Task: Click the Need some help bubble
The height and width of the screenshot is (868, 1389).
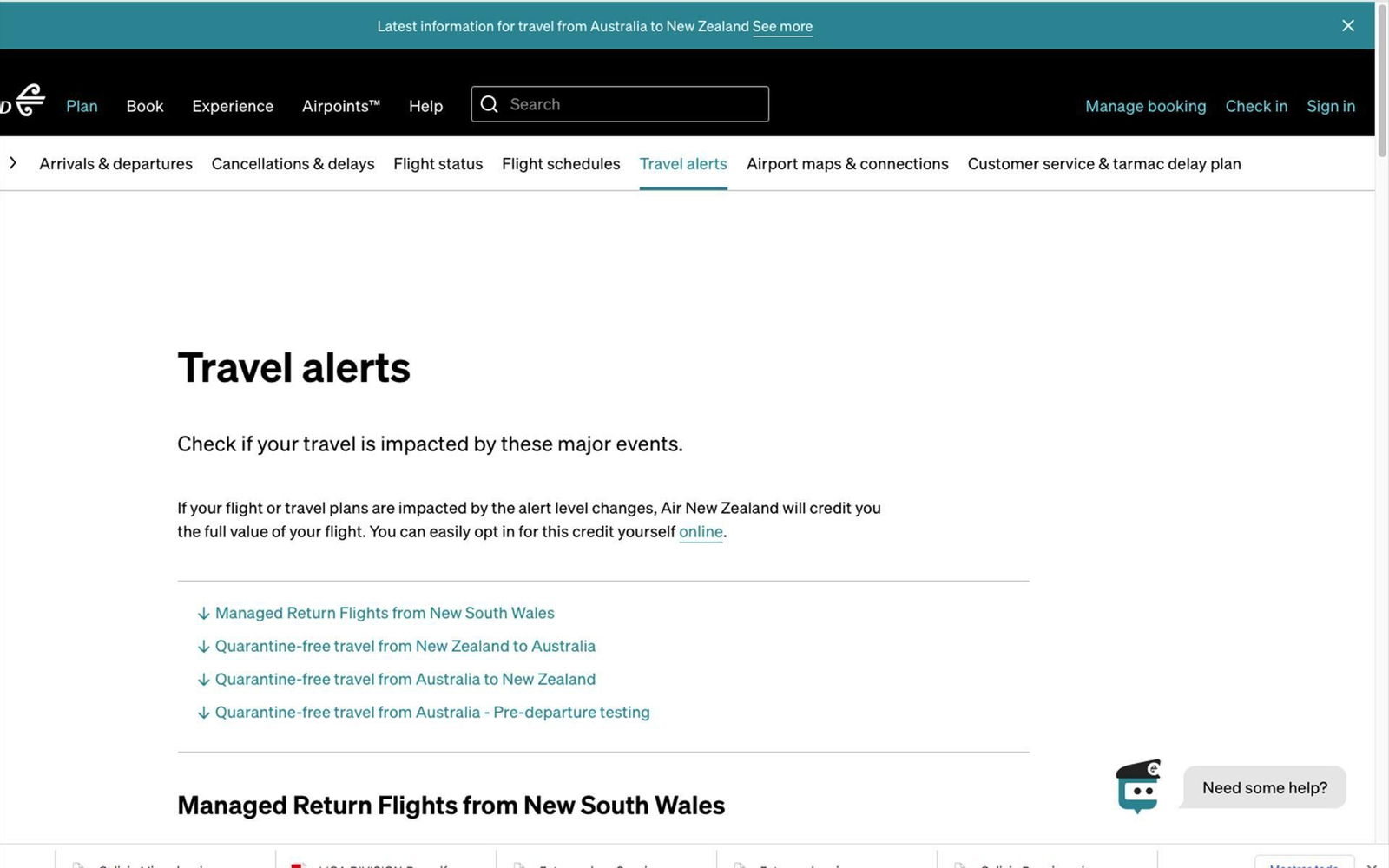Action: pos(1264,787)
